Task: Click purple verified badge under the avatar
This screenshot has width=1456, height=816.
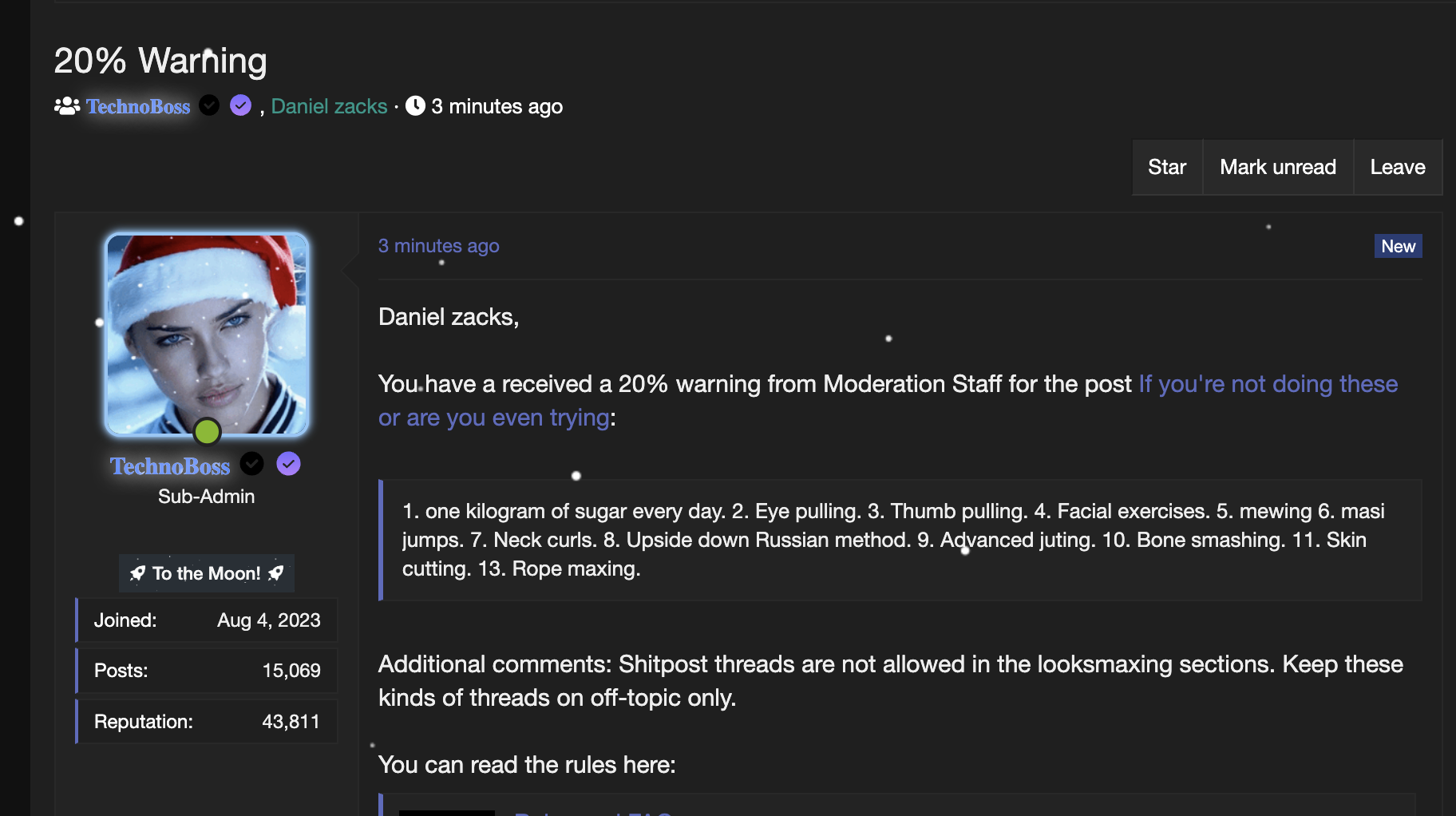Action: coord(288,464)
